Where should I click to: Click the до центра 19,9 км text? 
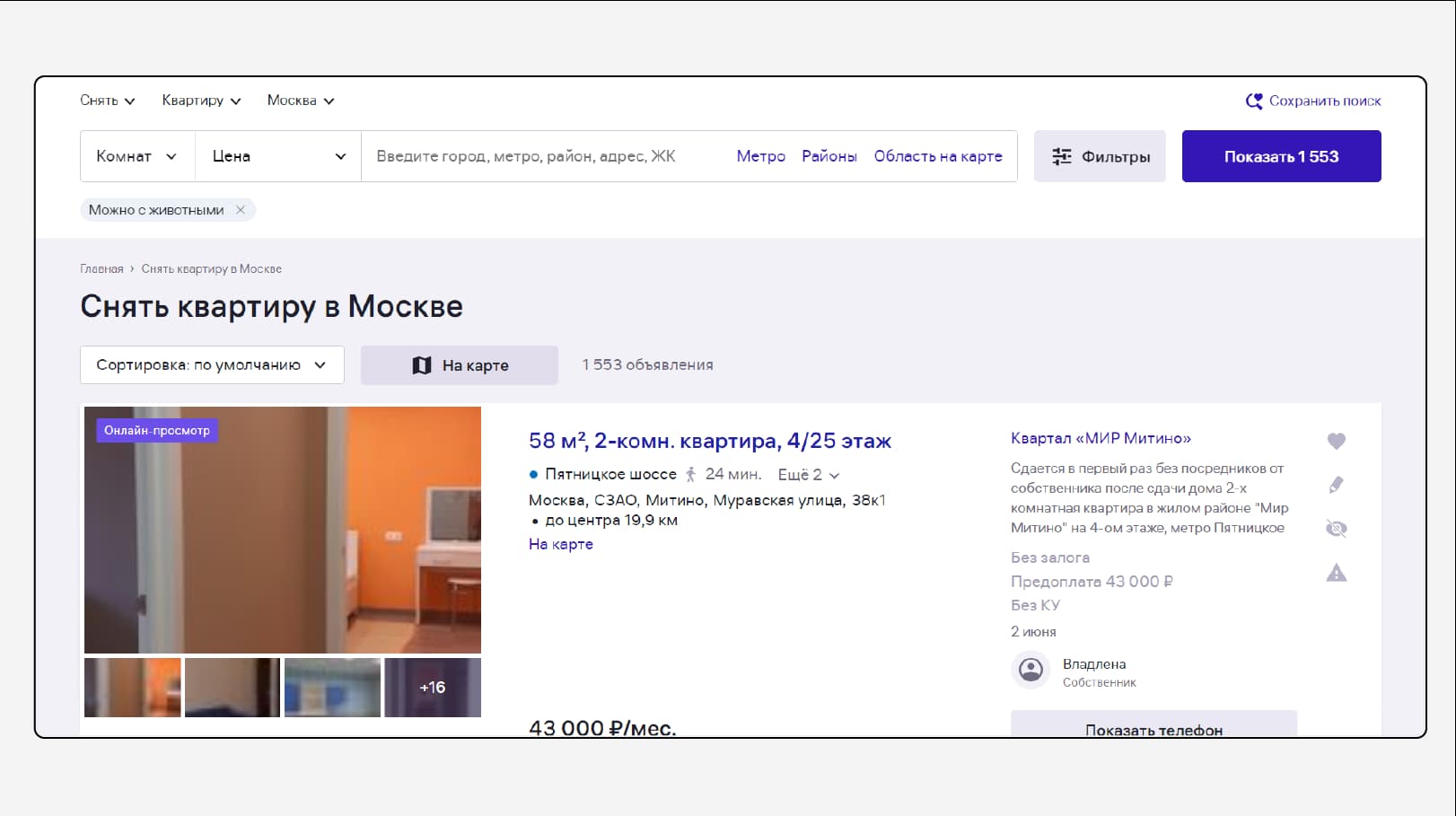[611, 520]
